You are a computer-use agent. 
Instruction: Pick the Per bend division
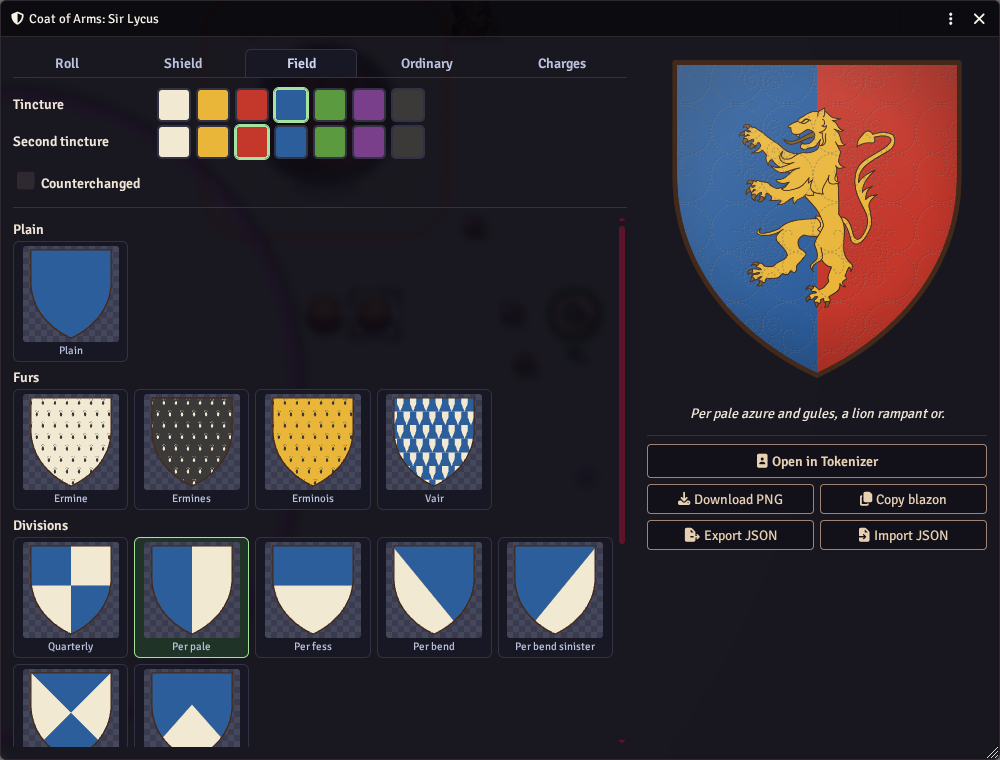434,597
